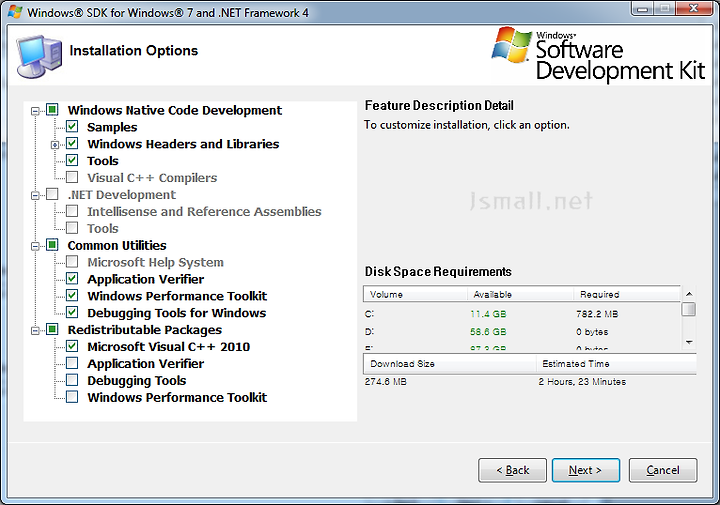Select the Microsoft Help System label
Viewport: 720px width, 505px height.
(155, 262)
